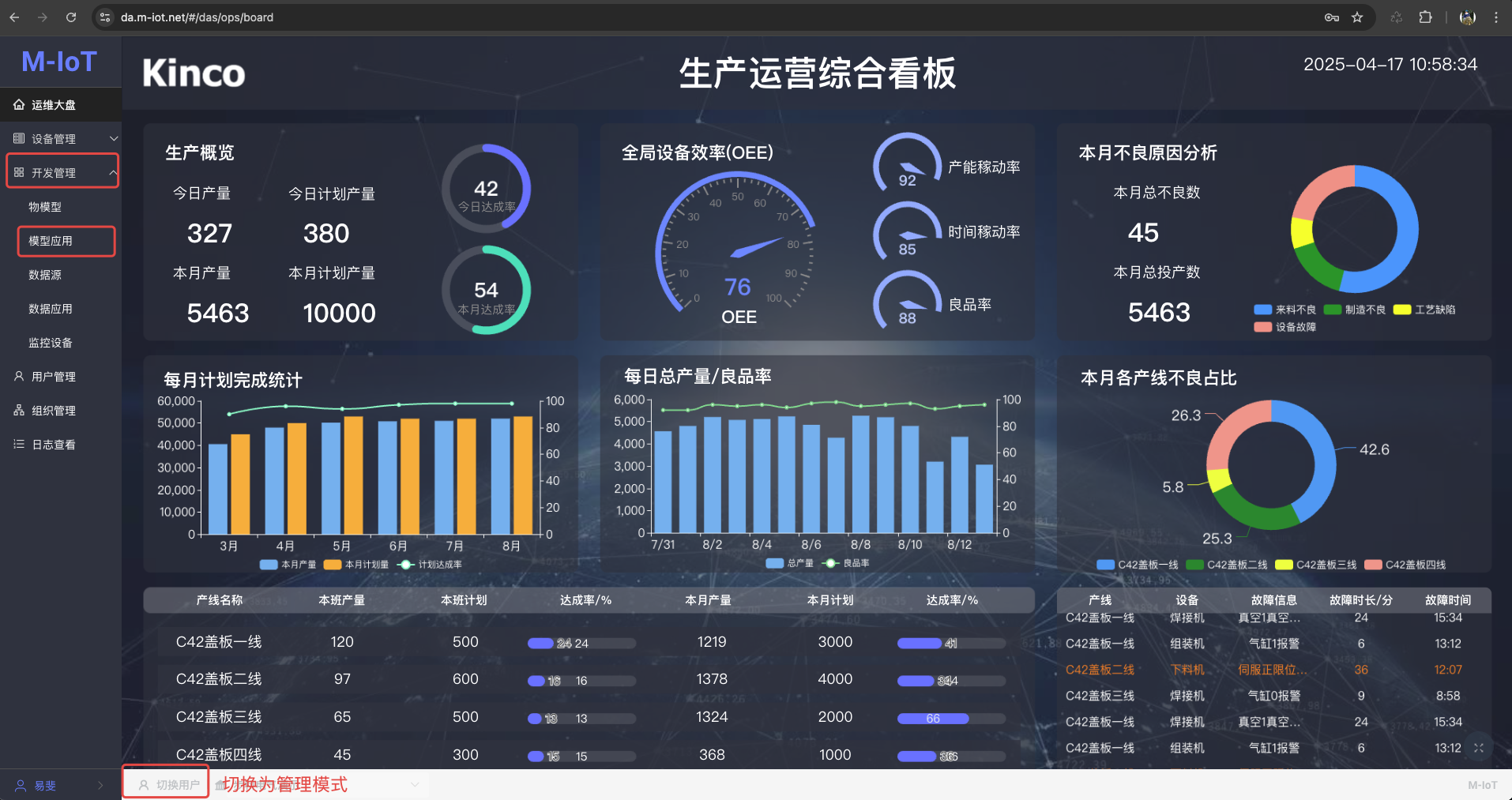Toggle the 制造不良 legend swatch
1512x800 pixels.
1333,310
